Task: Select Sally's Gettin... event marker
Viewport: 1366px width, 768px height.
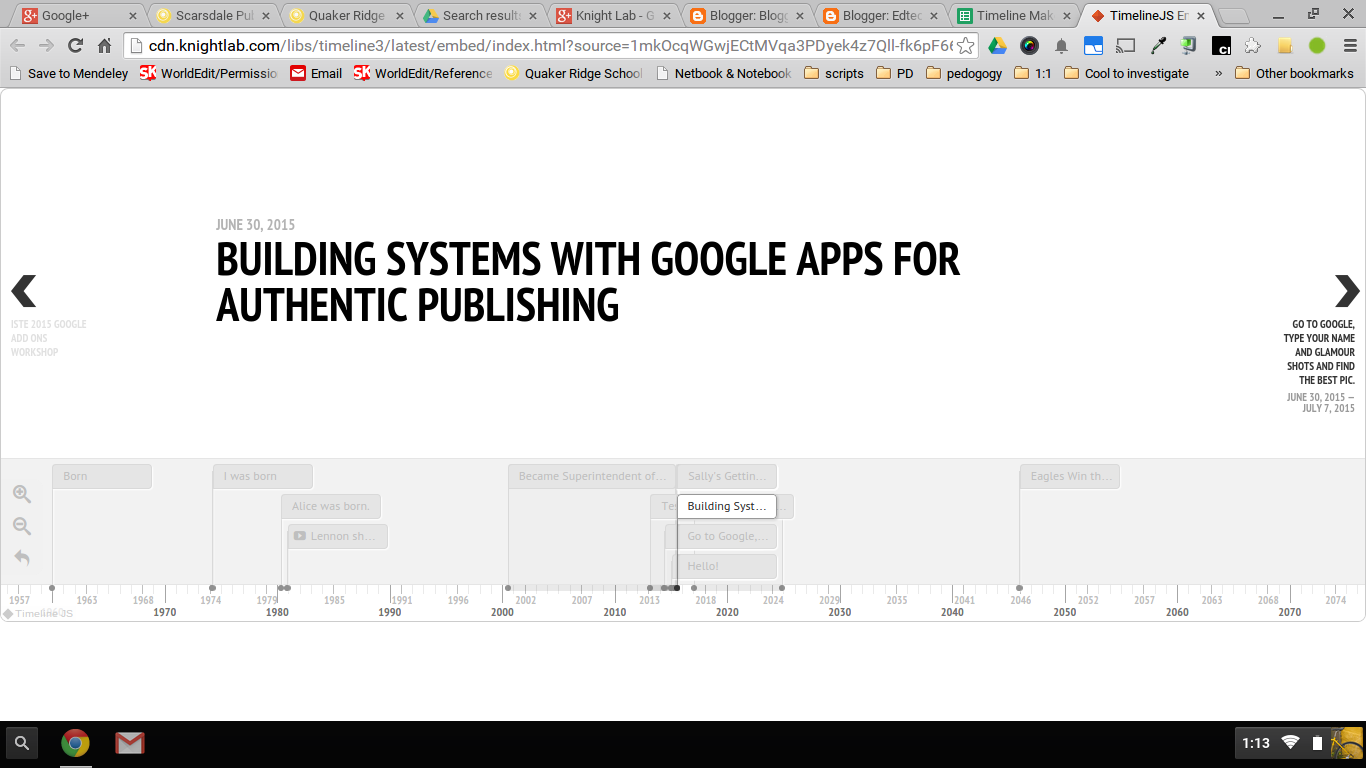Action: coord(727,476)
